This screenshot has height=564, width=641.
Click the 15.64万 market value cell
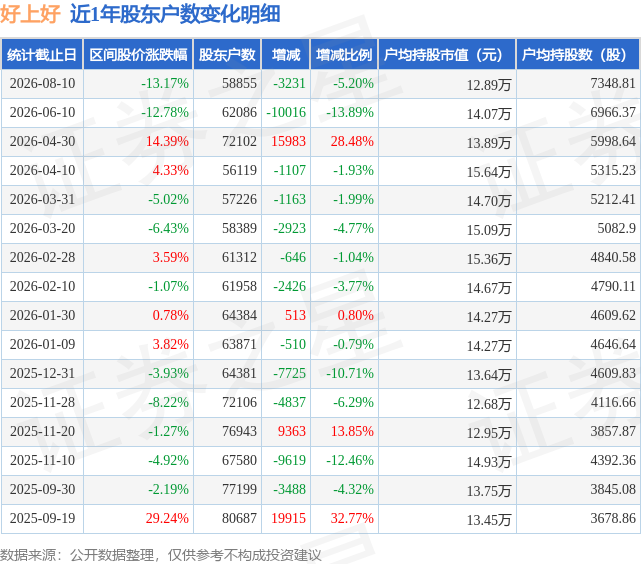[x=489, y=172]
